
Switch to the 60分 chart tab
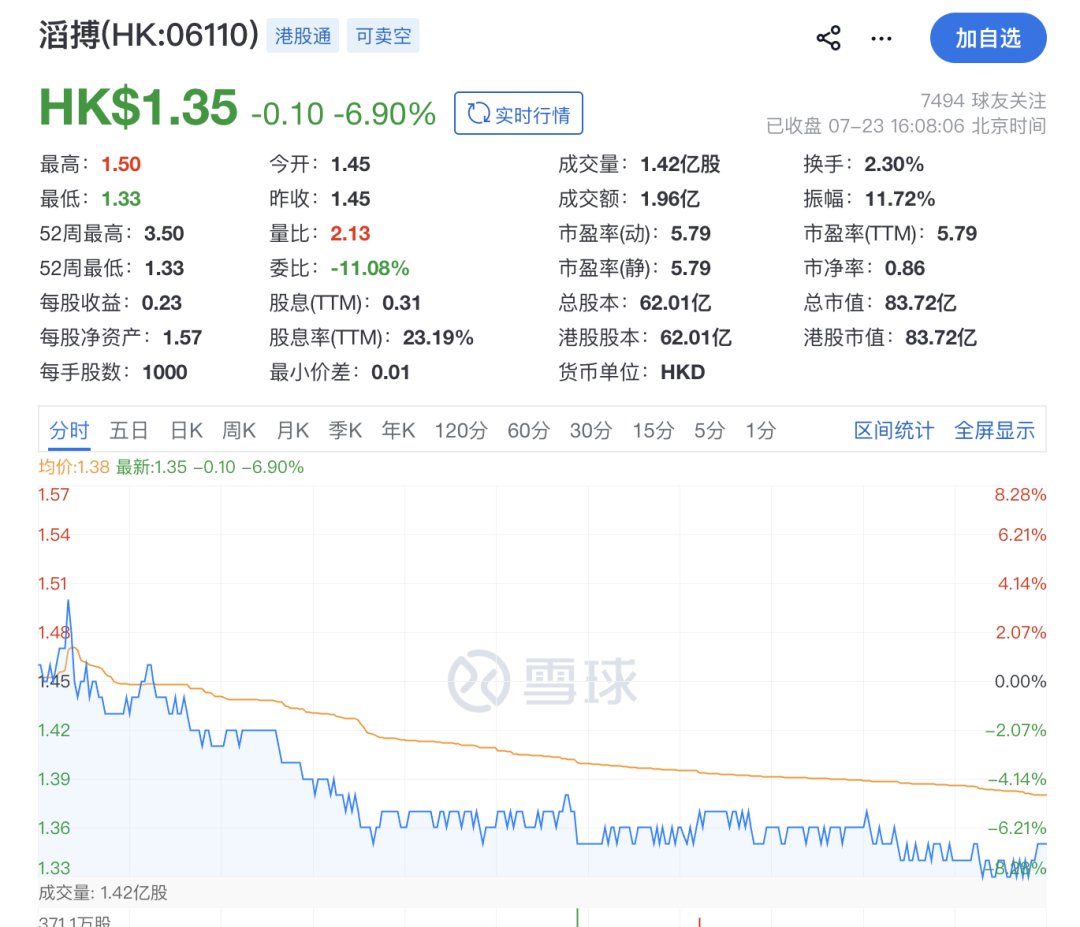(528, 430)
